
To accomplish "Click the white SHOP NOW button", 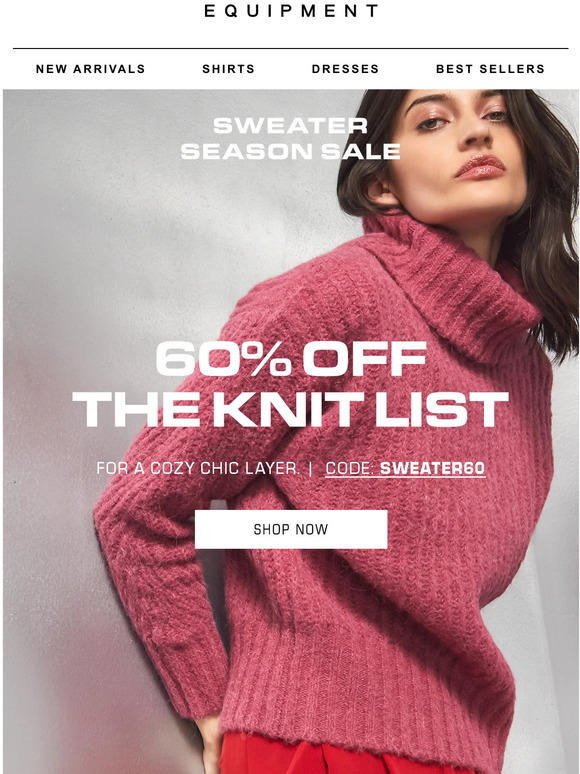I will tap(291, 529).
